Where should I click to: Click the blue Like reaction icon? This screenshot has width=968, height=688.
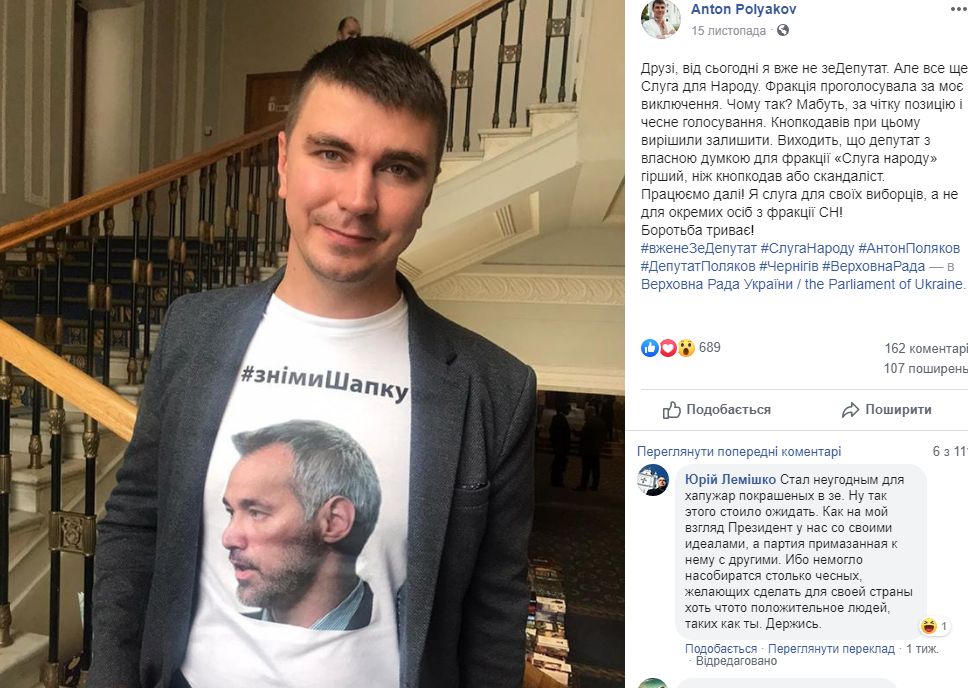coord(650,348)
